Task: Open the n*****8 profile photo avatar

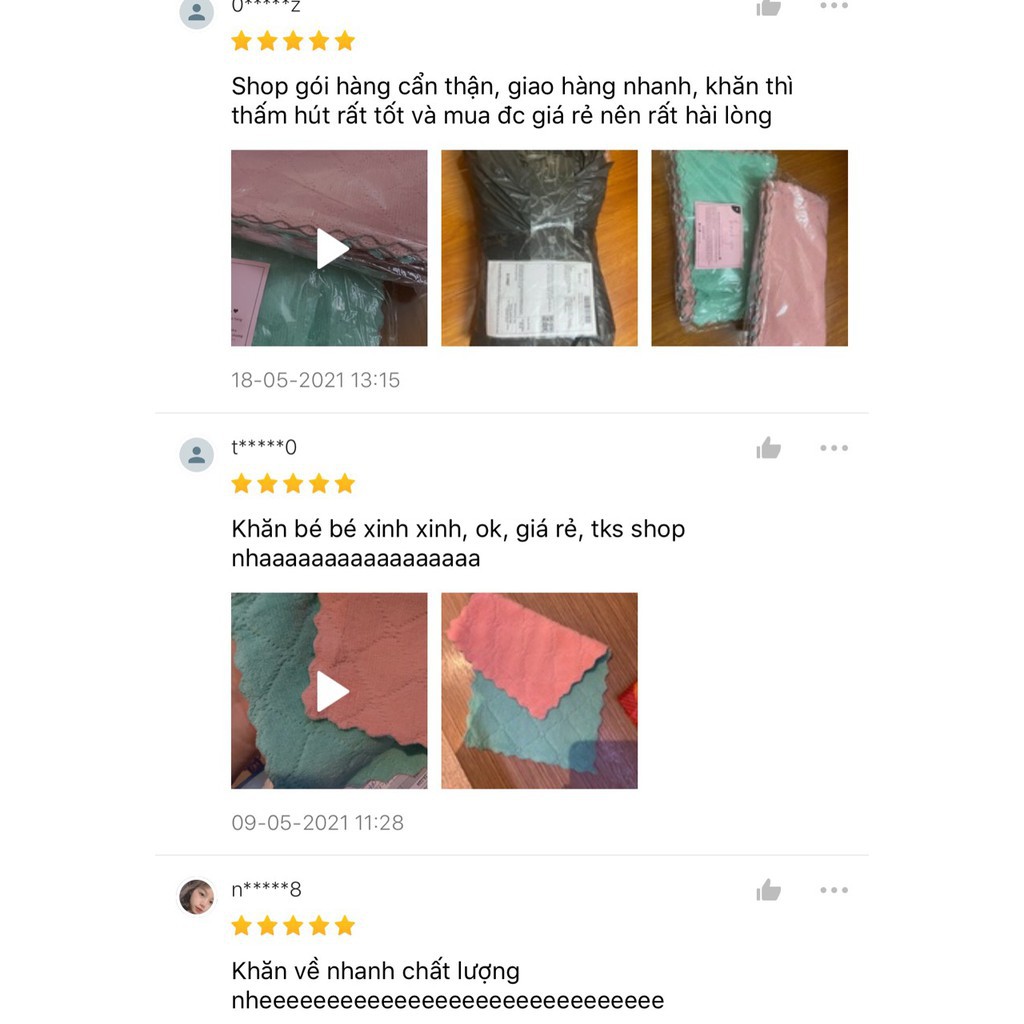Action: [197, 897]
